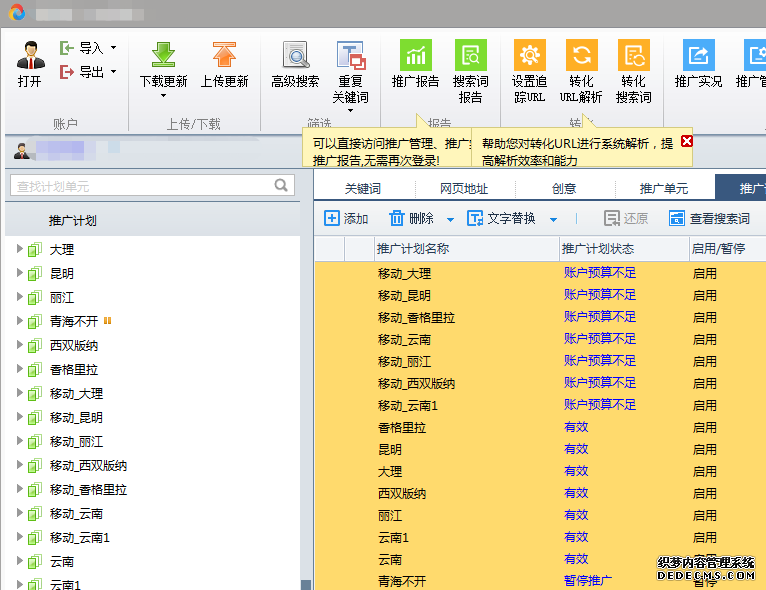The height and width of the screenshot is (590, 766).
Task: Open the 导入 dropdown arrow
Action: (113, 47)
